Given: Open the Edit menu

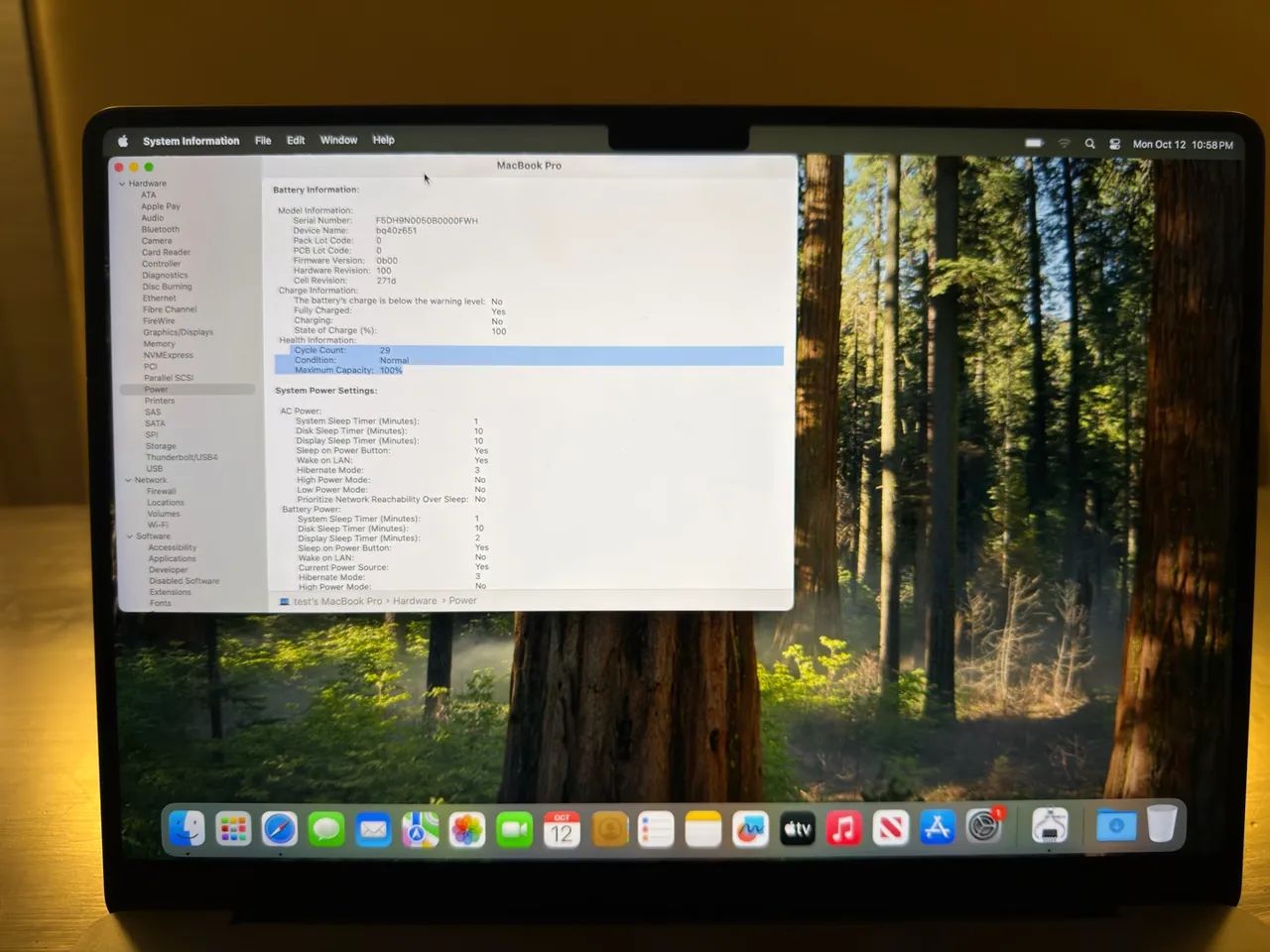Looking at the screenshot, I should (x=296, y=141).
